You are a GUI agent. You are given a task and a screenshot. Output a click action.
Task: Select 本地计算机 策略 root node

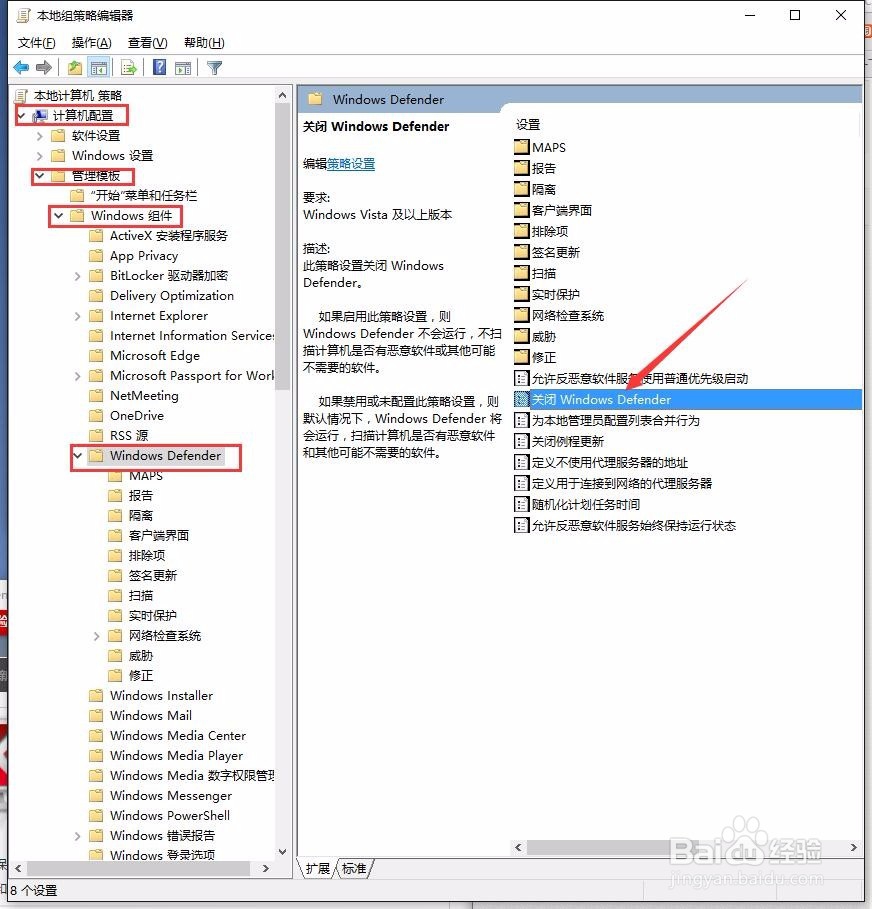click(78, 96)
